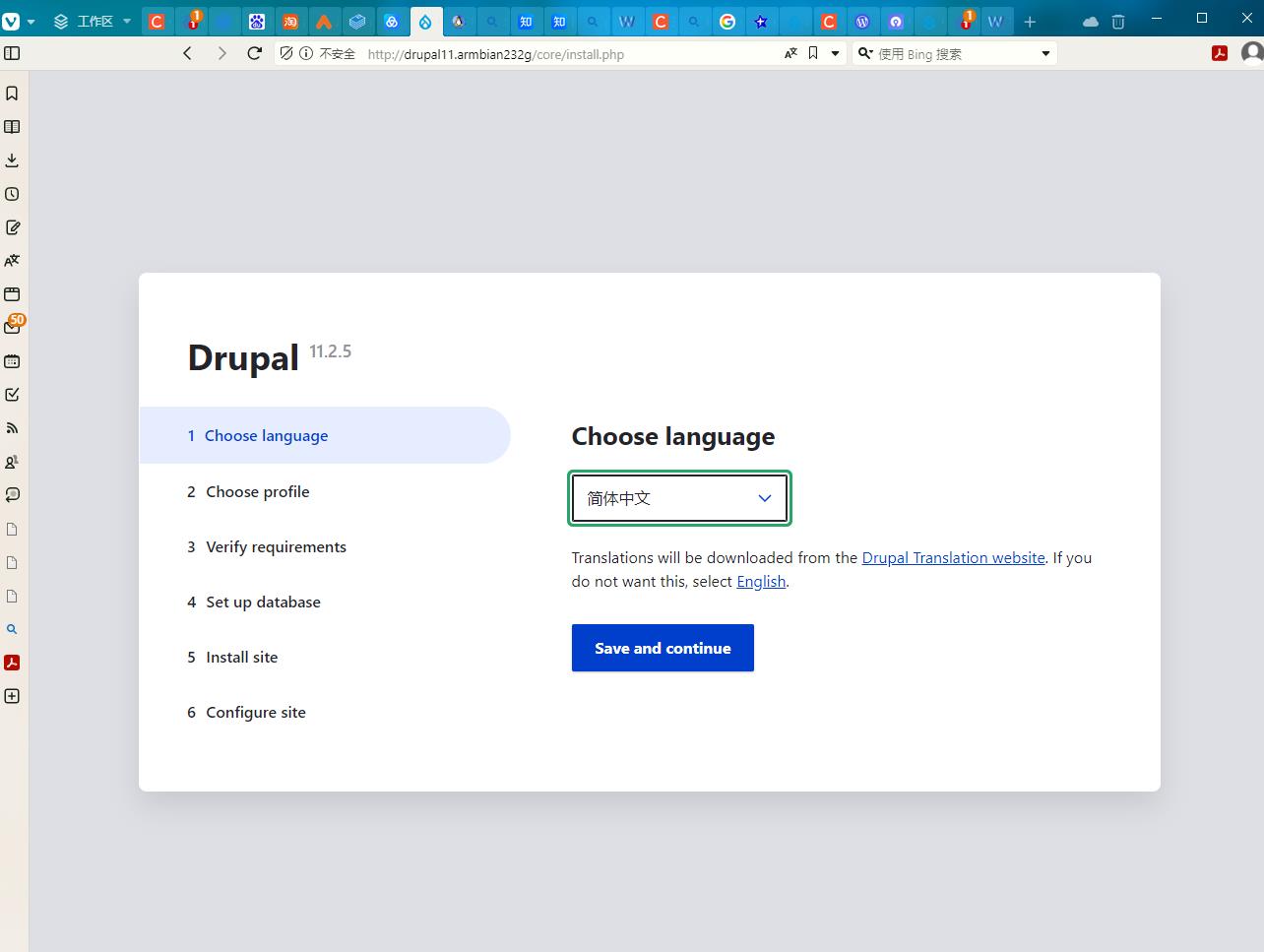Change the search engine via magnifier icon
This screenshot has width=1264, height=952.
point(864,53)
